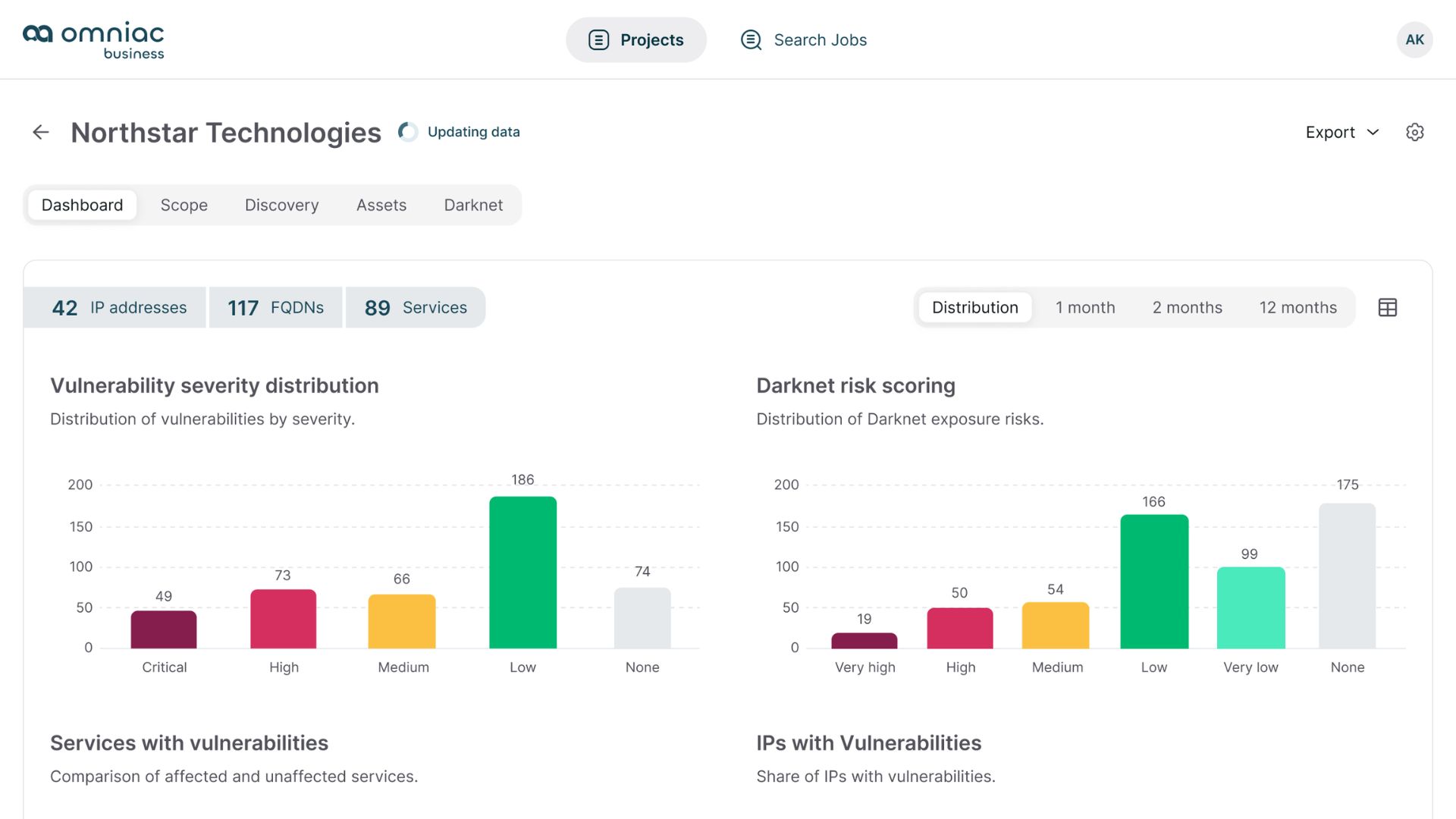
Task: Click the None bar labeled 74
Action: (642, 618)
